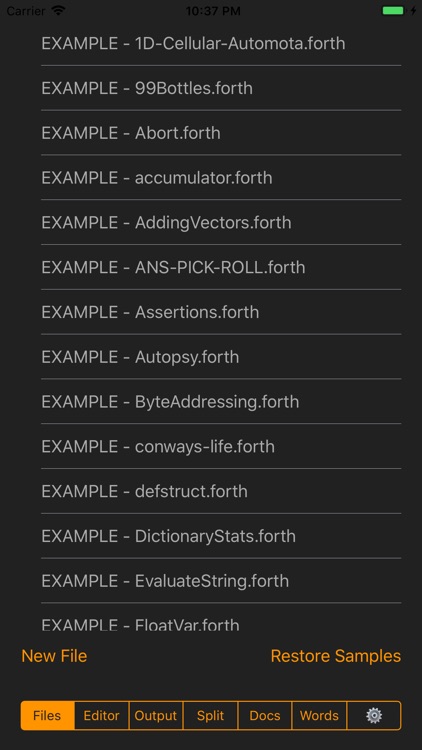Open settings via the gear icon

pos(374,716)
